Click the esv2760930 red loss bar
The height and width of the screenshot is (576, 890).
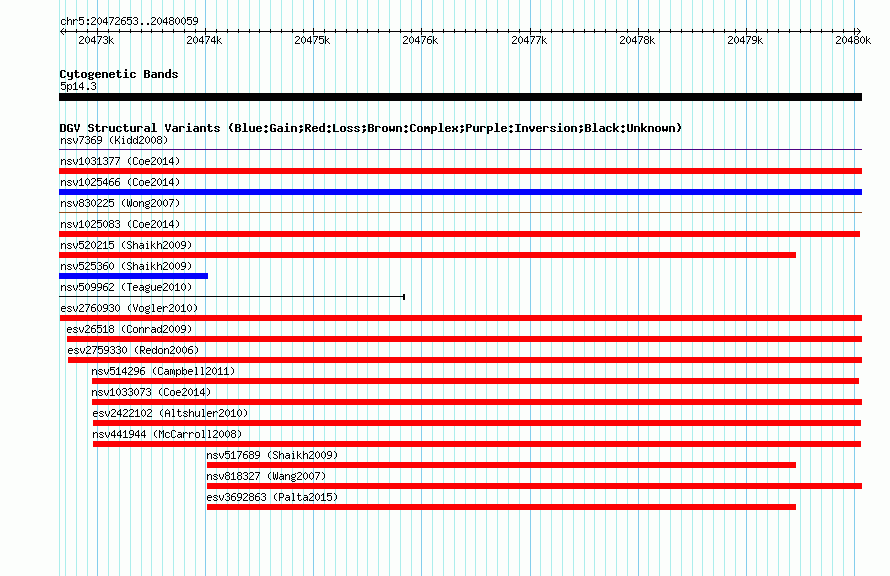pyautogui.click(x=460, y=318)
